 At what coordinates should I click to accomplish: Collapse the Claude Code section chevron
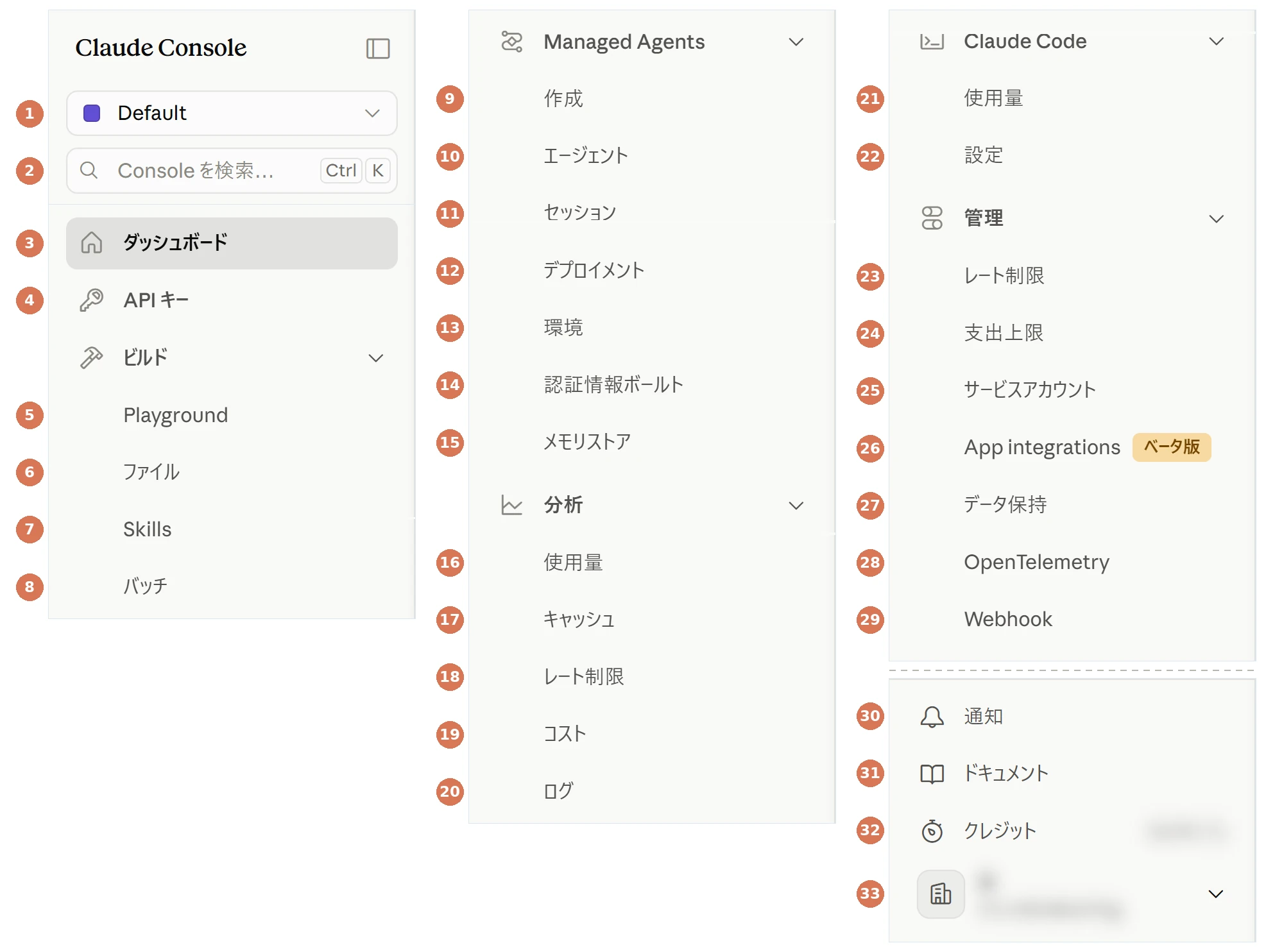click(1217, 42)
